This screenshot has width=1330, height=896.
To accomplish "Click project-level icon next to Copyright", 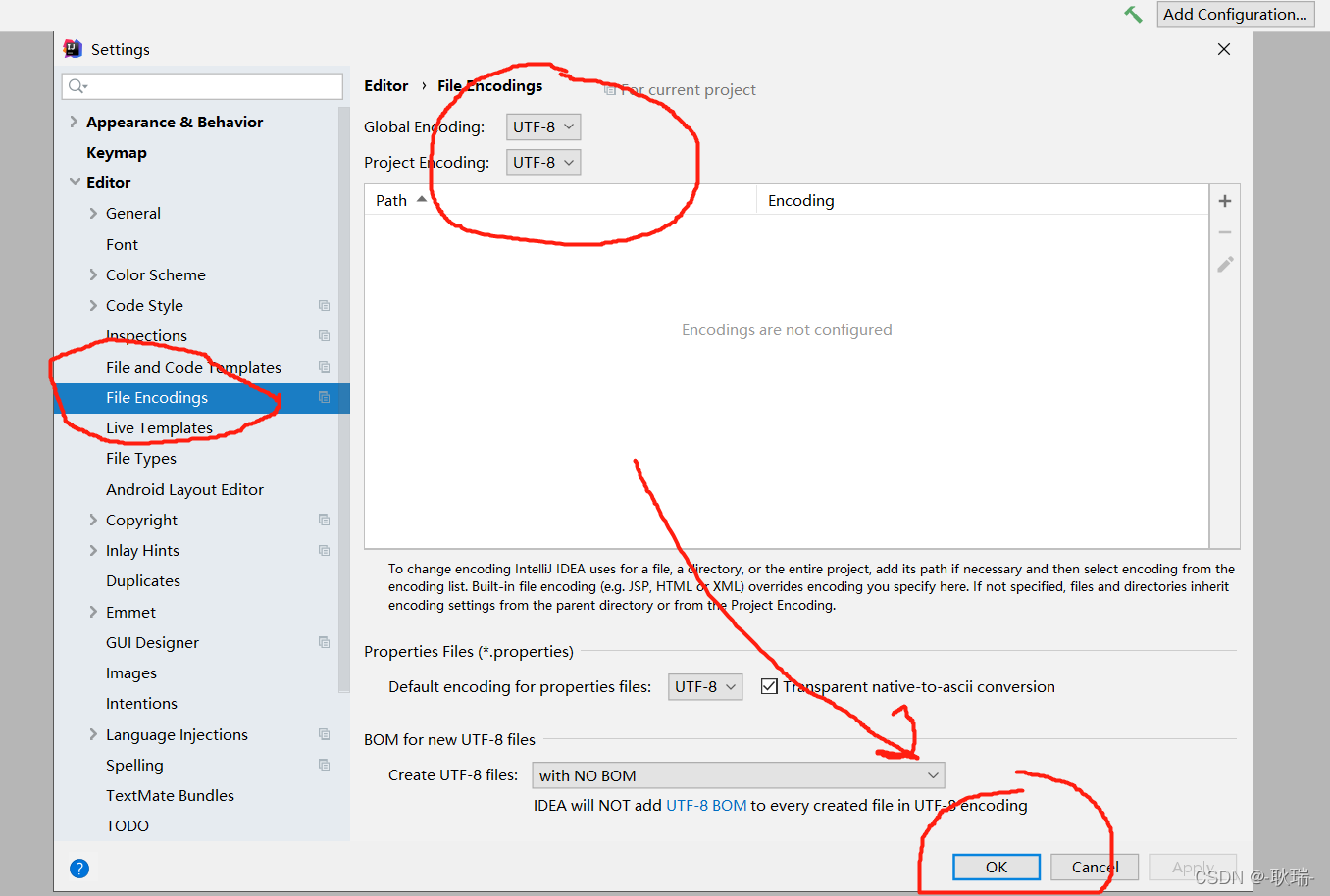I will coord(324,520).
